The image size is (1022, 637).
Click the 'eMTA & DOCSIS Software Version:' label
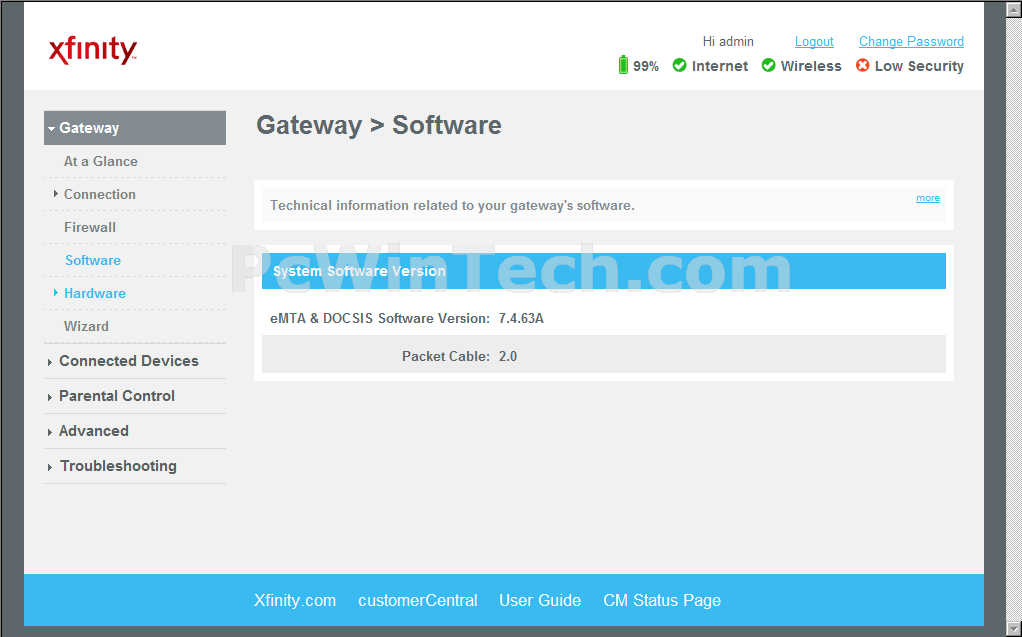(379, 318)
